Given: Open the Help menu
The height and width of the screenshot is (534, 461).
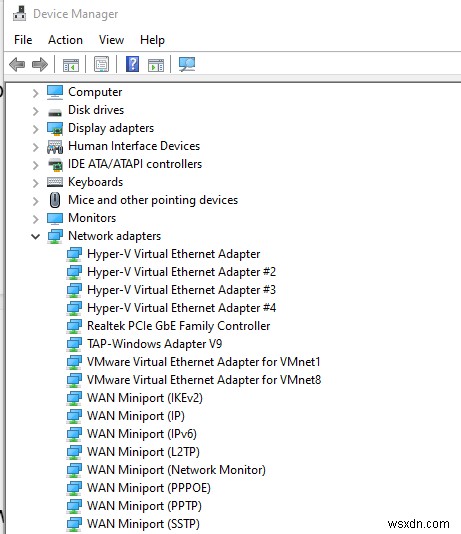Looking at the screenshot, I should (x=152, y=40).
